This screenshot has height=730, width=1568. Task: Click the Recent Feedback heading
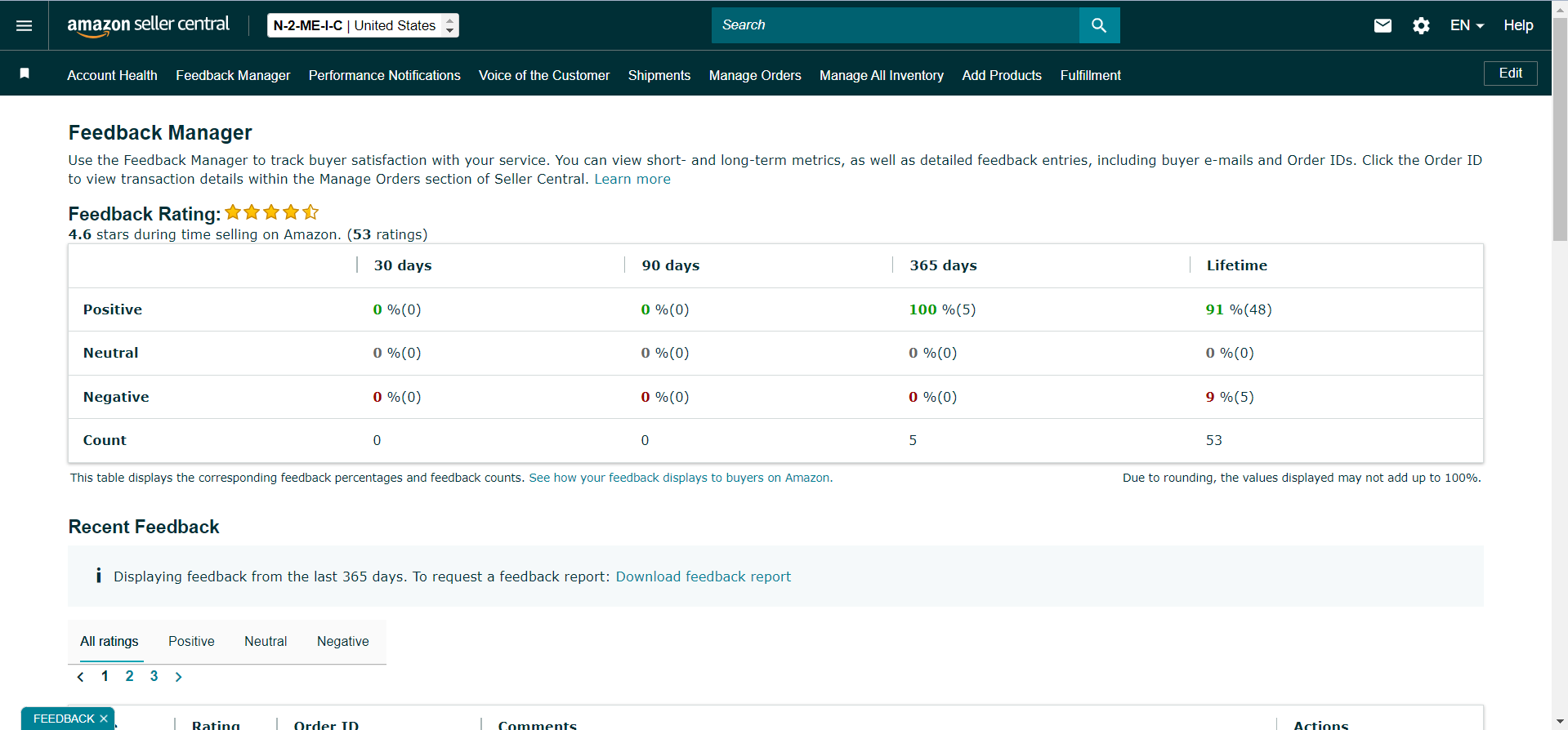click(x=144, y=527)
